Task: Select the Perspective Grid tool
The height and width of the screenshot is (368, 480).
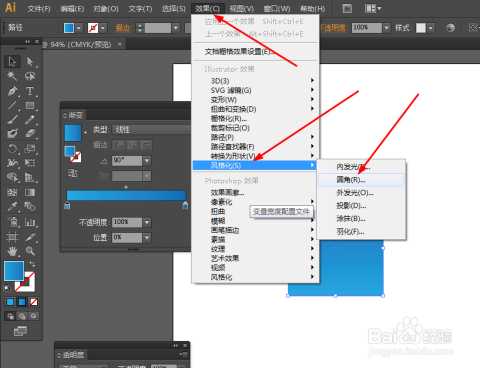Action: [30, 177]
